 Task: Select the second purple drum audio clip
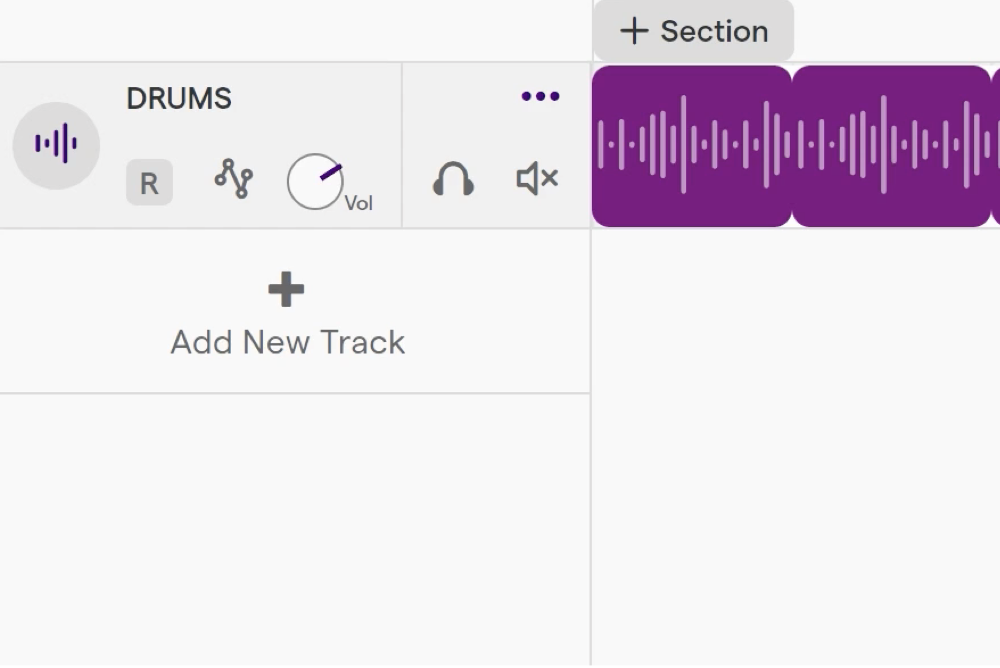coord(892,146)
